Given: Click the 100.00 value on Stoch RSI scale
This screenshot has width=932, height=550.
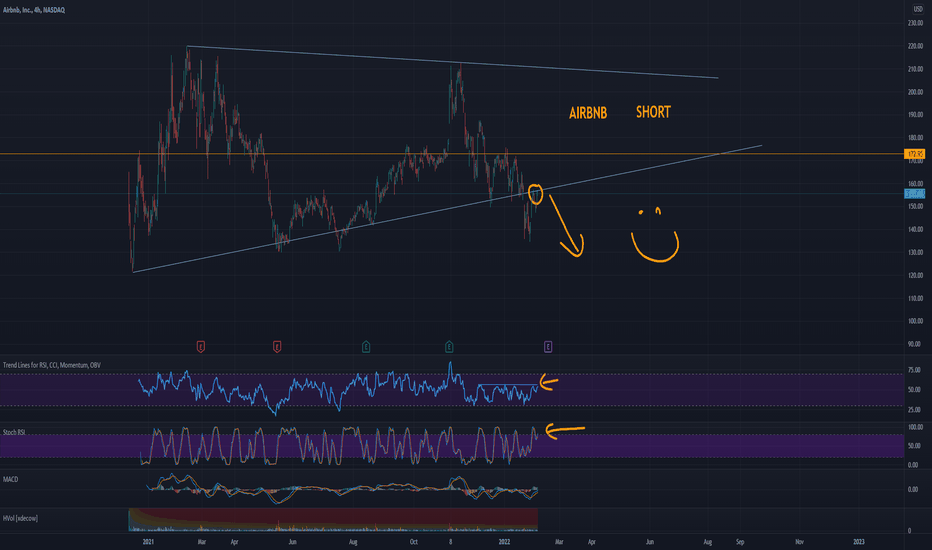Looking at the screenshot, I should (915, 427).
